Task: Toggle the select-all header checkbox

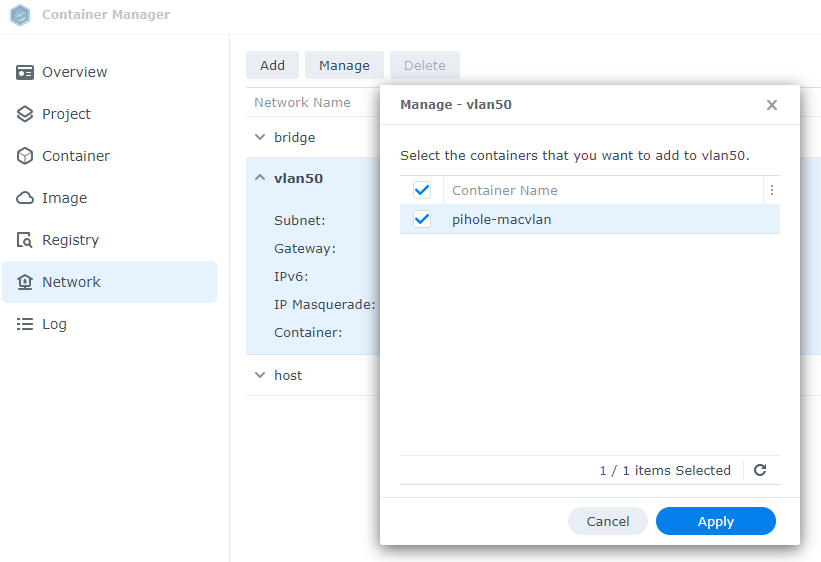Action: (422, 190)
